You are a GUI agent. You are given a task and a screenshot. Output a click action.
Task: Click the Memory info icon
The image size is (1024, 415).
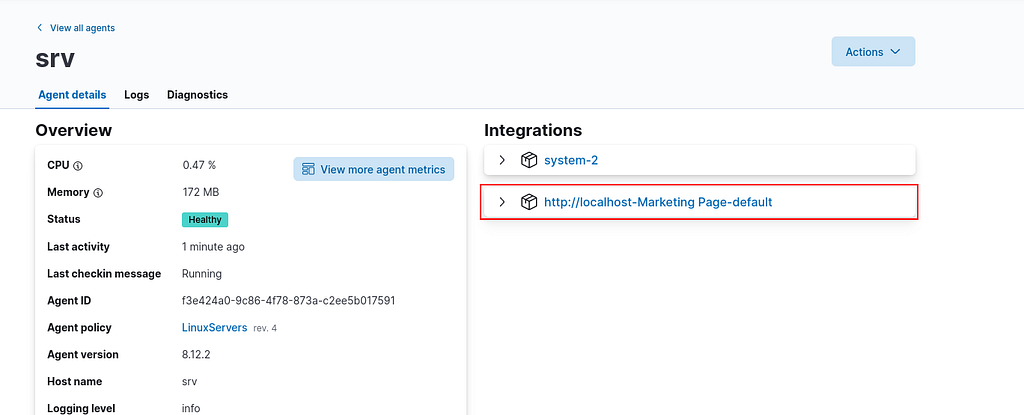[99, 193]
